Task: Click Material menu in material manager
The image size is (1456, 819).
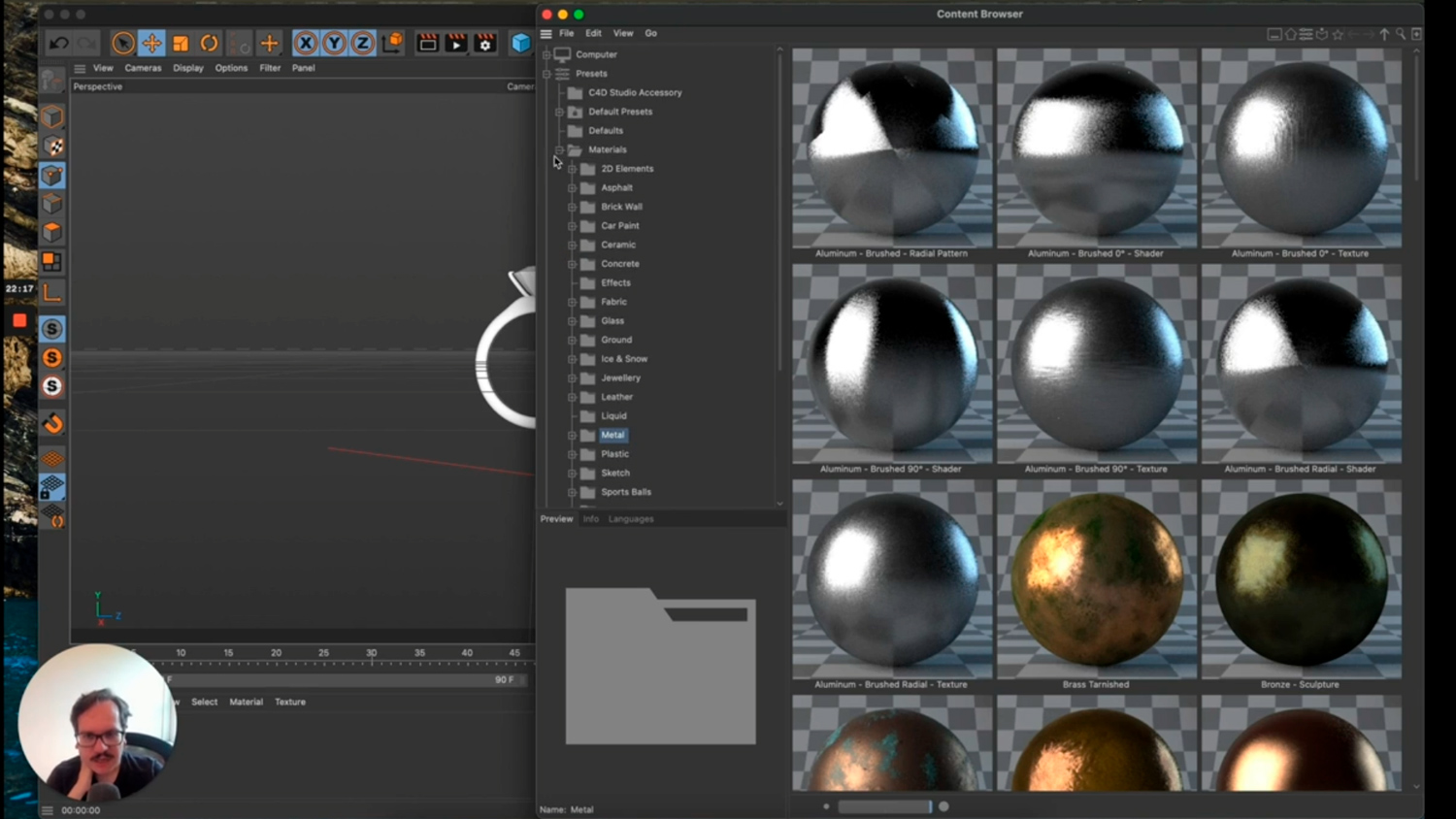Action: tap(246, 702)
